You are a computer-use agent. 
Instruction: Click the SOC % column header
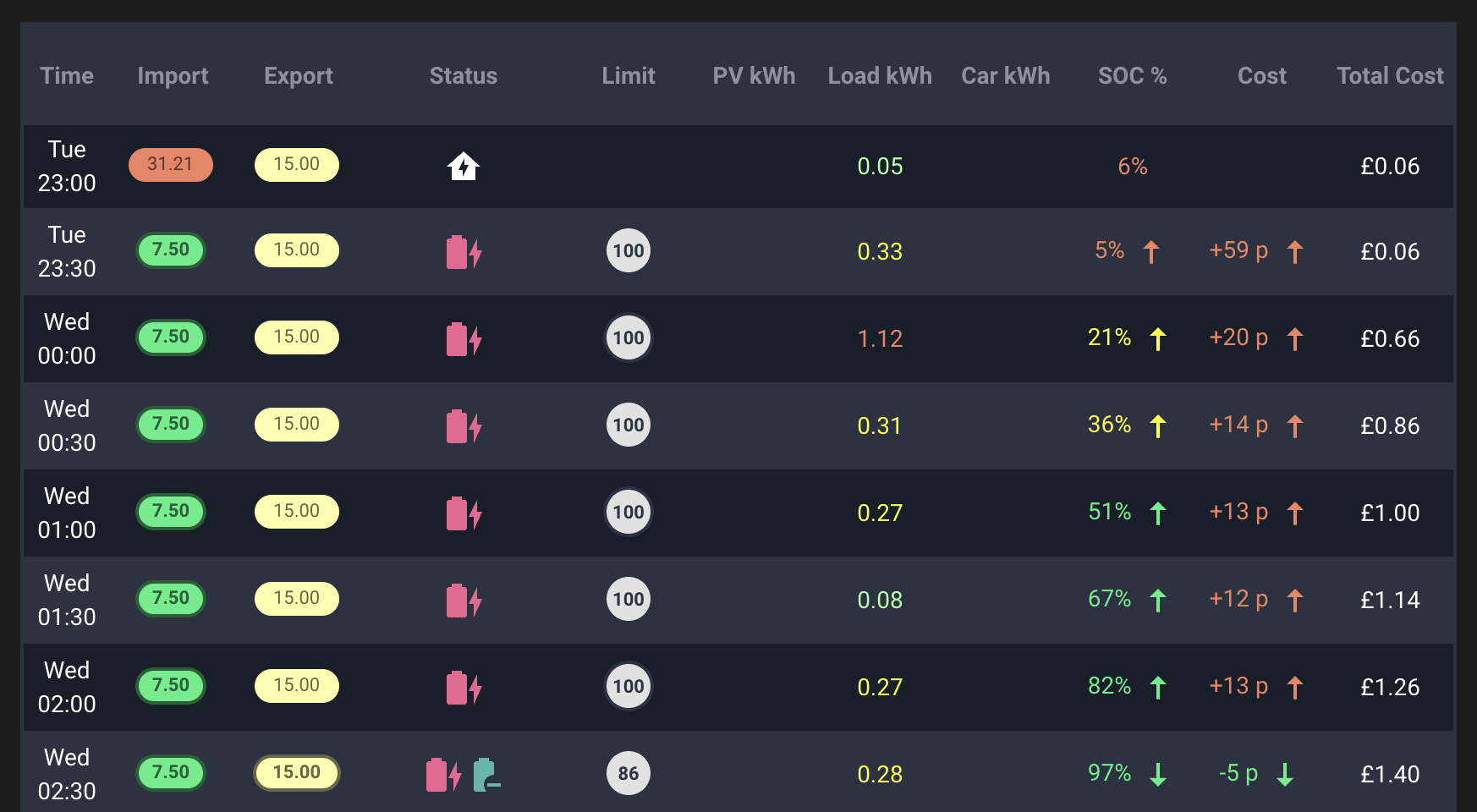click(1132, 75)
